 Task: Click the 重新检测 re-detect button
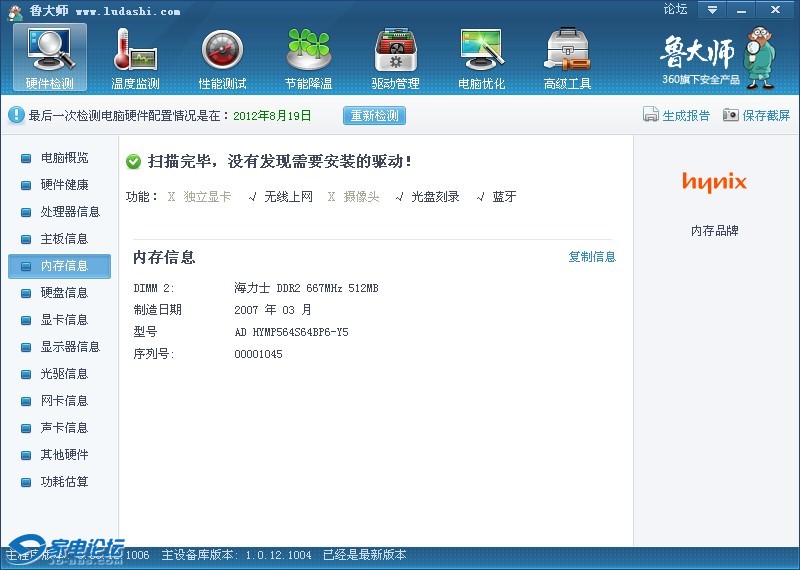click(x=374, y=115)
